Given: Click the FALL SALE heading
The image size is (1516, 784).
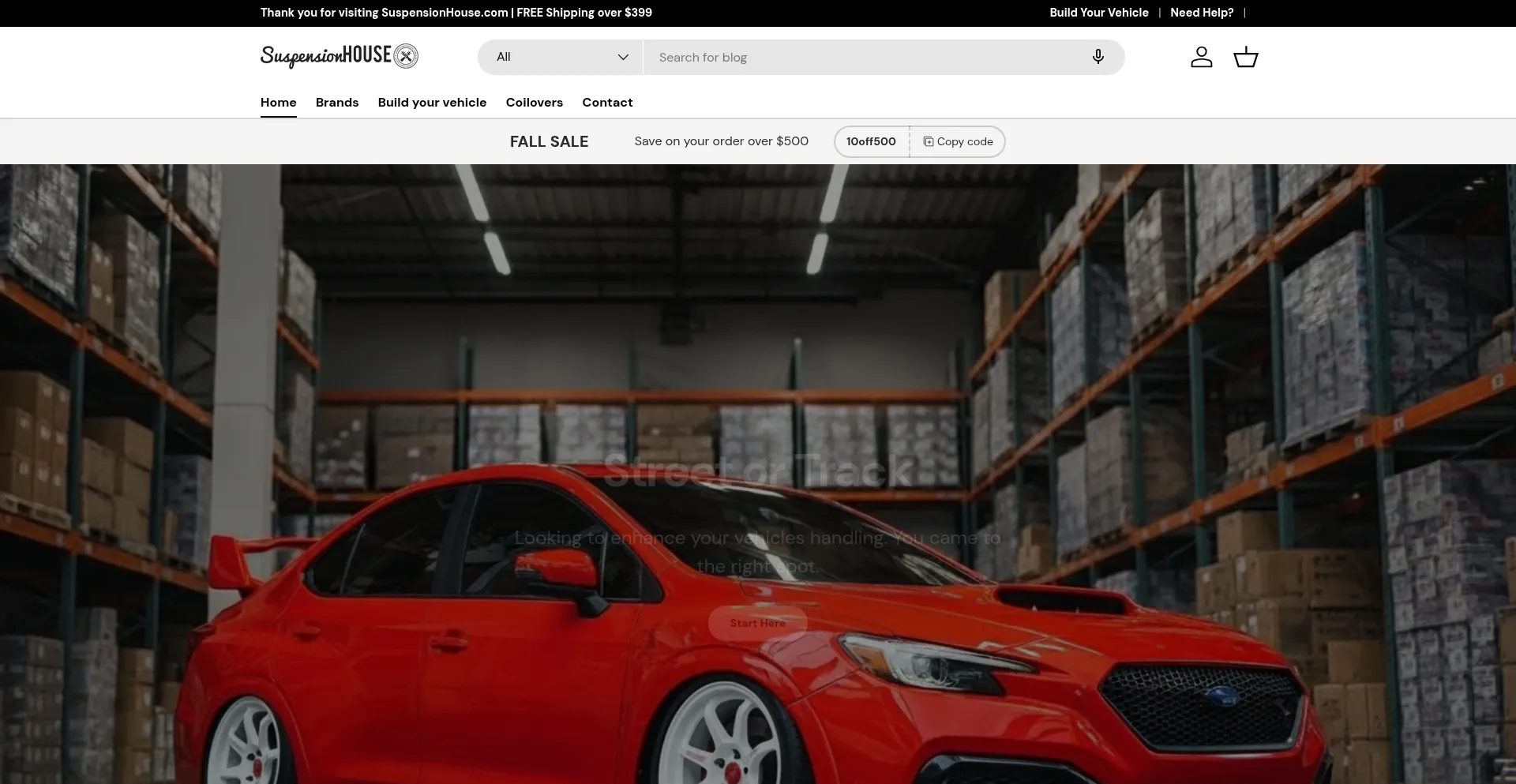Looking at the screenshot, I should [549, 141].
